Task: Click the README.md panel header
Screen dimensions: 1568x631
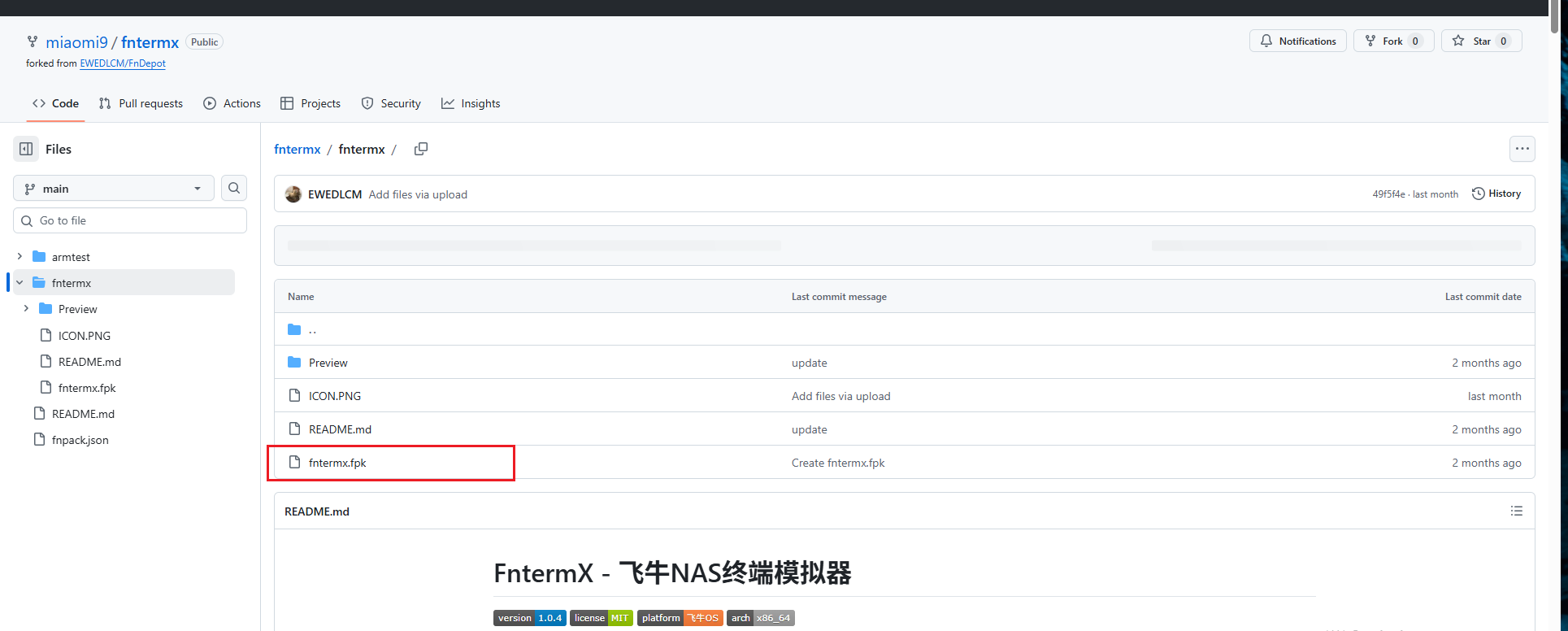Action: (x=317, y=511)
